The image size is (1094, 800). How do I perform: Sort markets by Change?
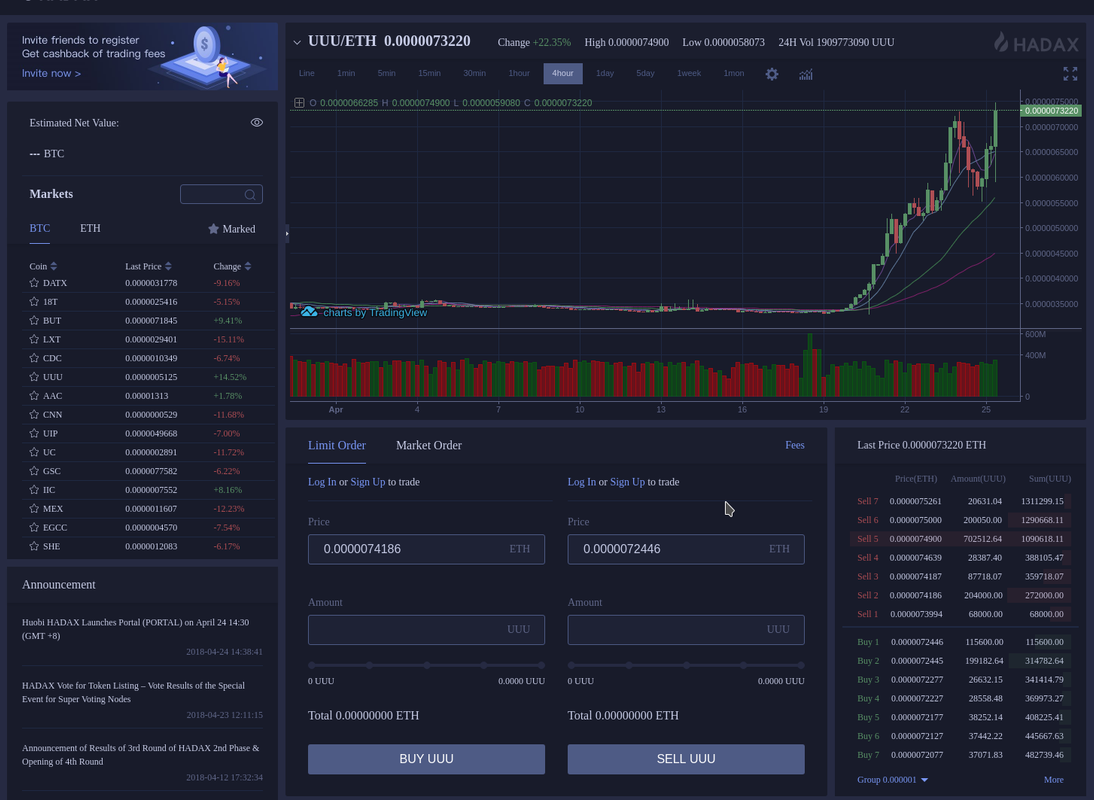click(232, 266)
